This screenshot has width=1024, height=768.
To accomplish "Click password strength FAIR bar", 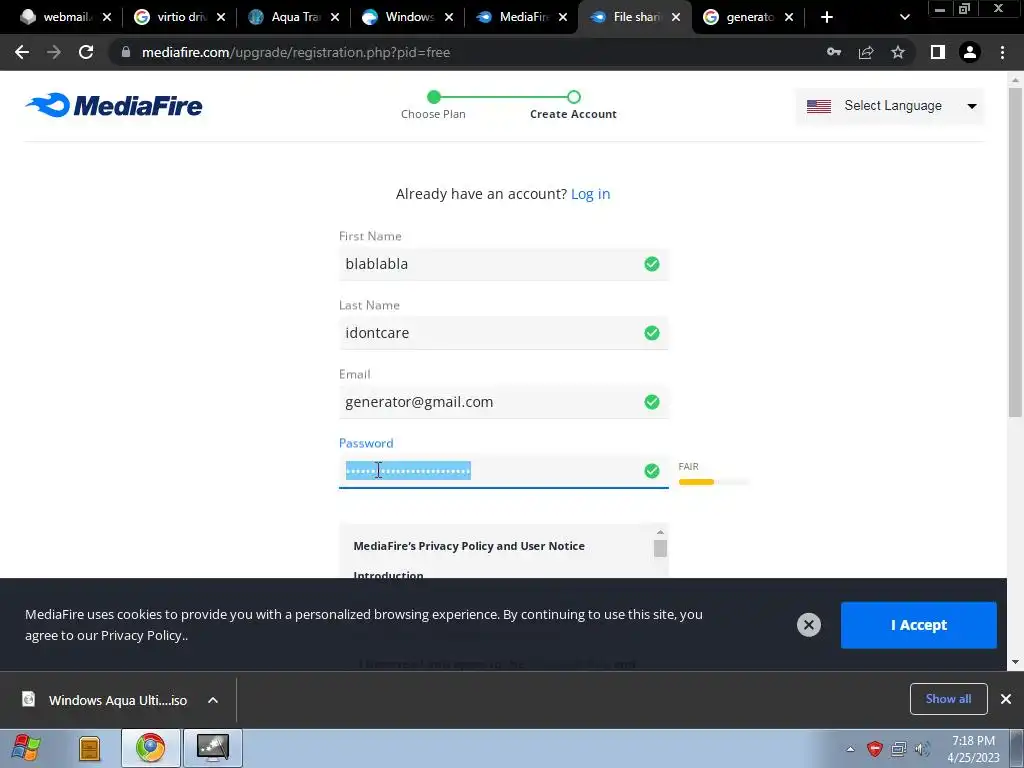I will (713, 482).
